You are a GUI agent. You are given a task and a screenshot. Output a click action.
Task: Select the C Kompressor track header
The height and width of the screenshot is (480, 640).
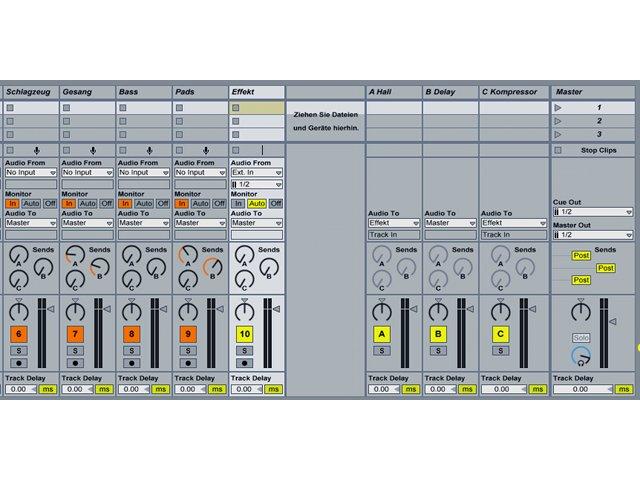(x=514, y=92)
